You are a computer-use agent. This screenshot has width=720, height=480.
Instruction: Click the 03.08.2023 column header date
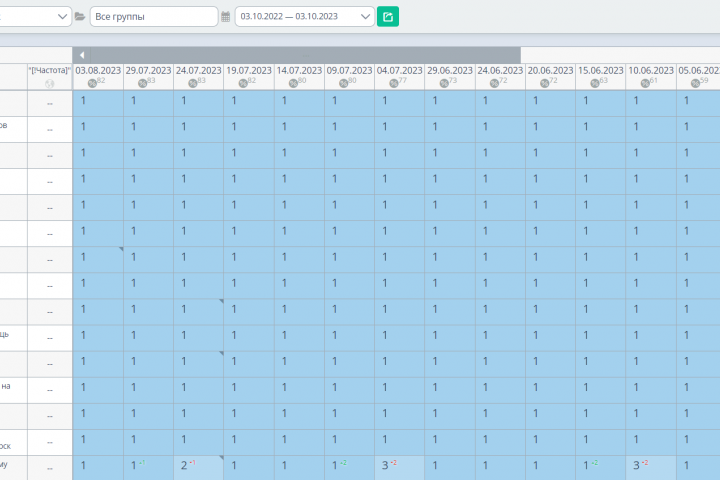(98, 70)
